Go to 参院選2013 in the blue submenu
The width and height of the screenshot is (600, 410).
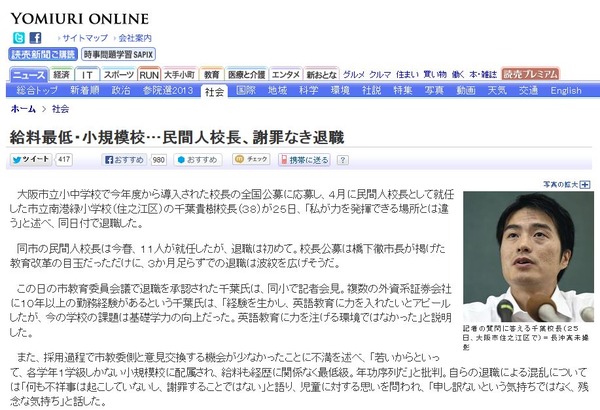click(168, 90)
